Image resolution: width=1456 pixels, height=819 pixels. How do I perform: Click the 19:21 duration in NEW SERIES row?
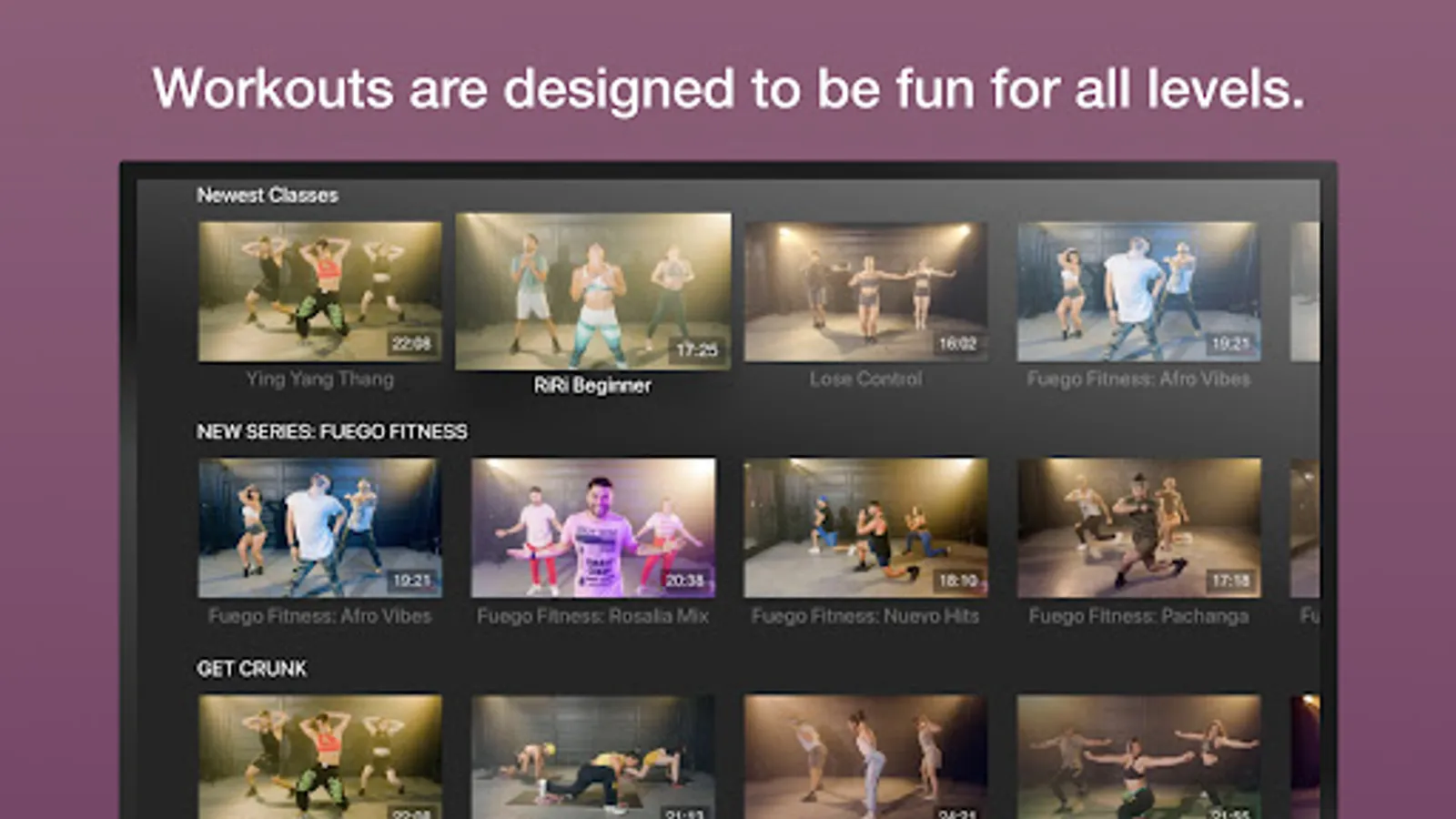(411, 580)
